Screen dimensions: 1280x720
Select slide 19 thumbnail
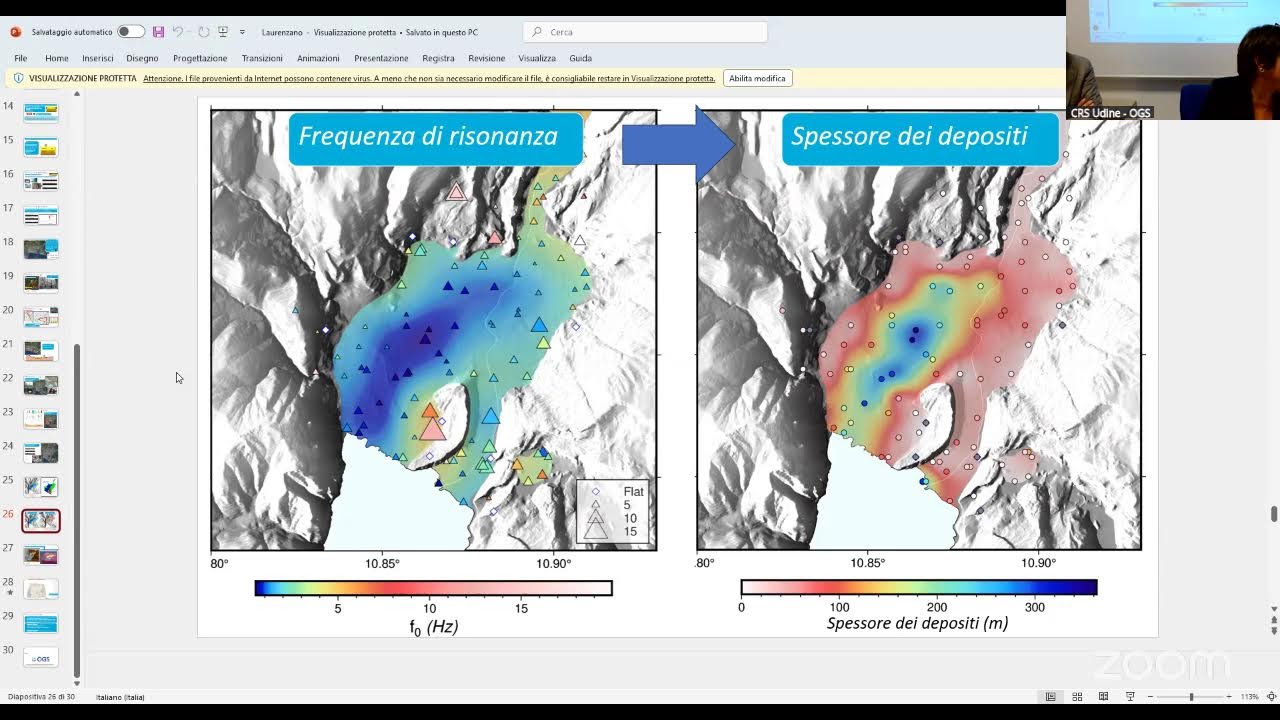pos(41,283)
